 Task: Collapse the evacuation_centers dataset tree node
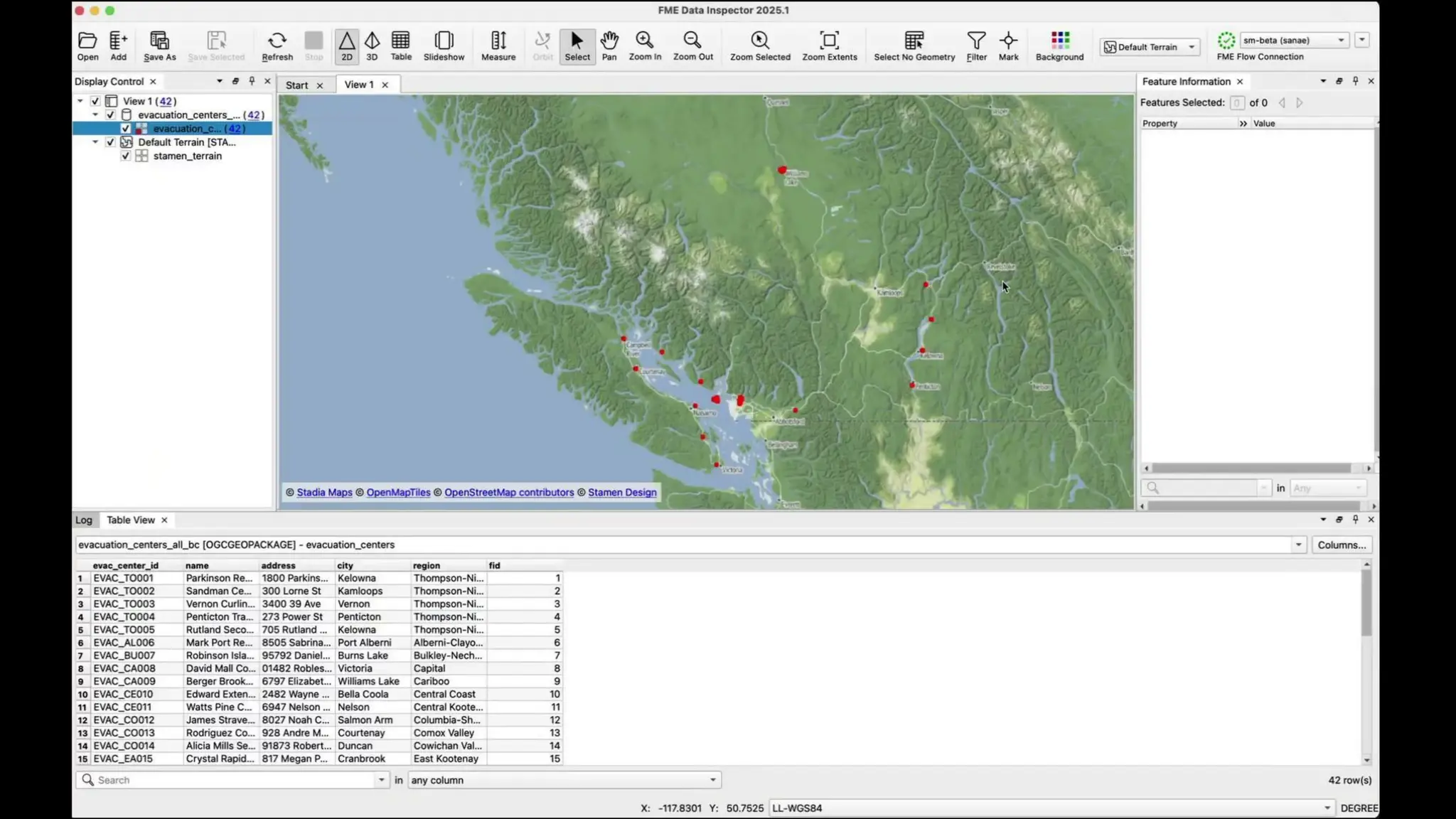95,115
